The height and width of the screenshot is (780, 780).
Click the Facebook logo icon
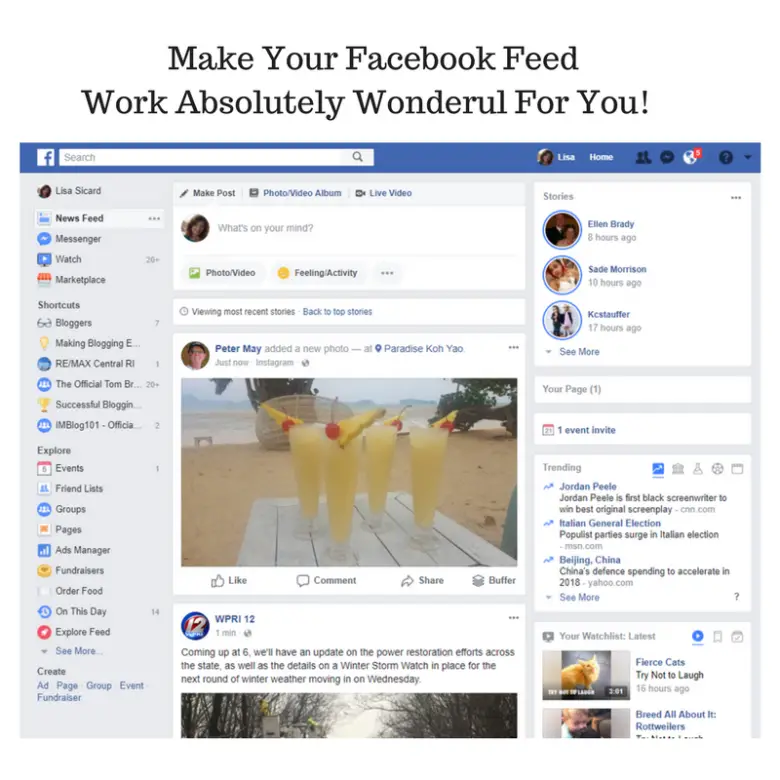point(46,157)
